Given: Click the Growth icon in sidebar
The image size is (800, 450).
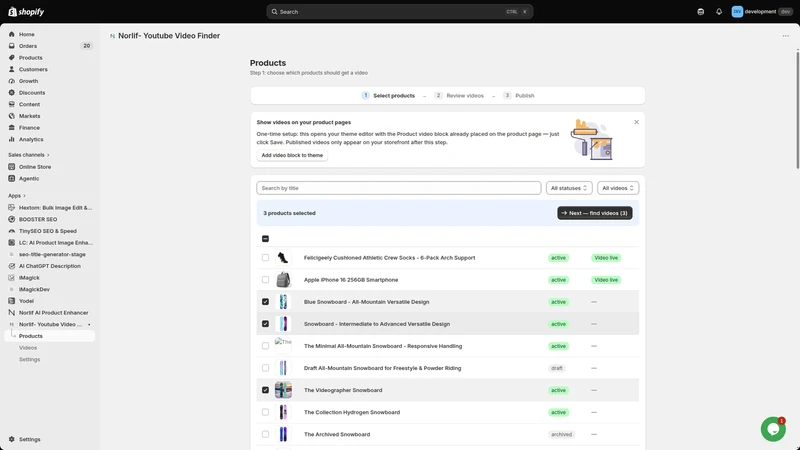Looking at the screenshot, I should pyautogui.click(x=12, y=81).
